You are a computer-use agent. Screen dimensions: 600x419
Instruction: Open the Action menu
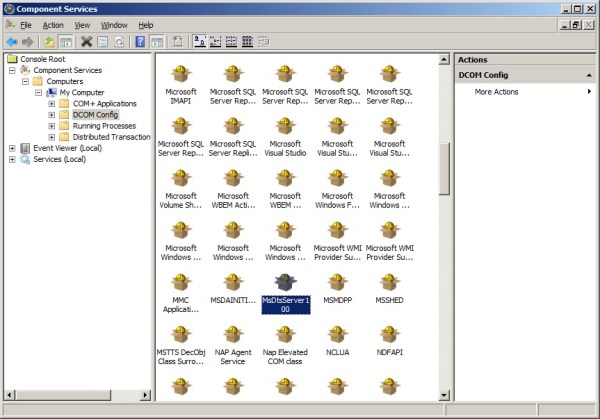53,24
